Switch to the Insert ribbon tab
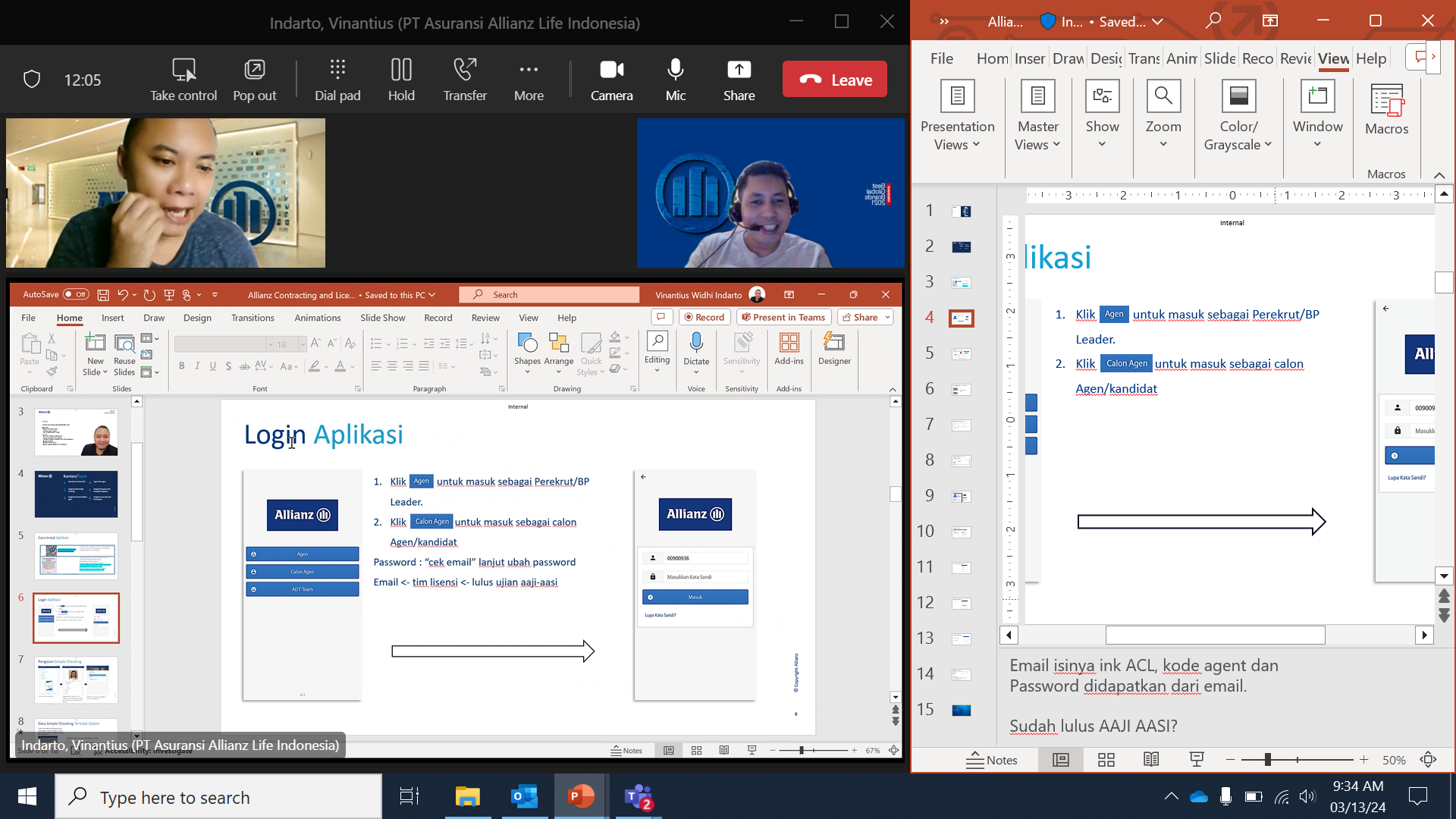The width and height of the screenshot is (1456, 819). (1030, 58)
